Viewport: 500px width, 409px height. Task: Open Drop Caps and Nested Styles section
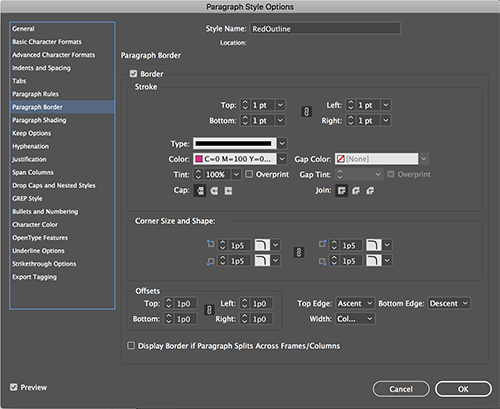click(54, 185)
